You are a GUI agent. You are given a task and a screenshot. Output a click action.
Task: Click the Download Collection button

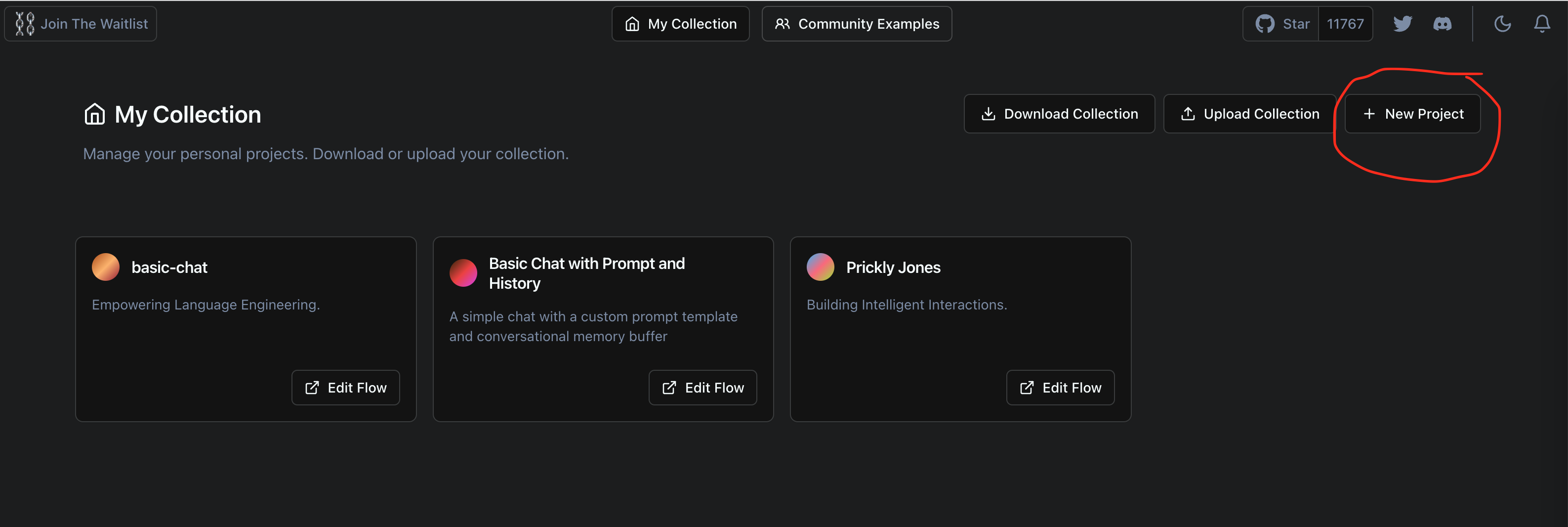pyautogui.click(x=1059, y=114)
